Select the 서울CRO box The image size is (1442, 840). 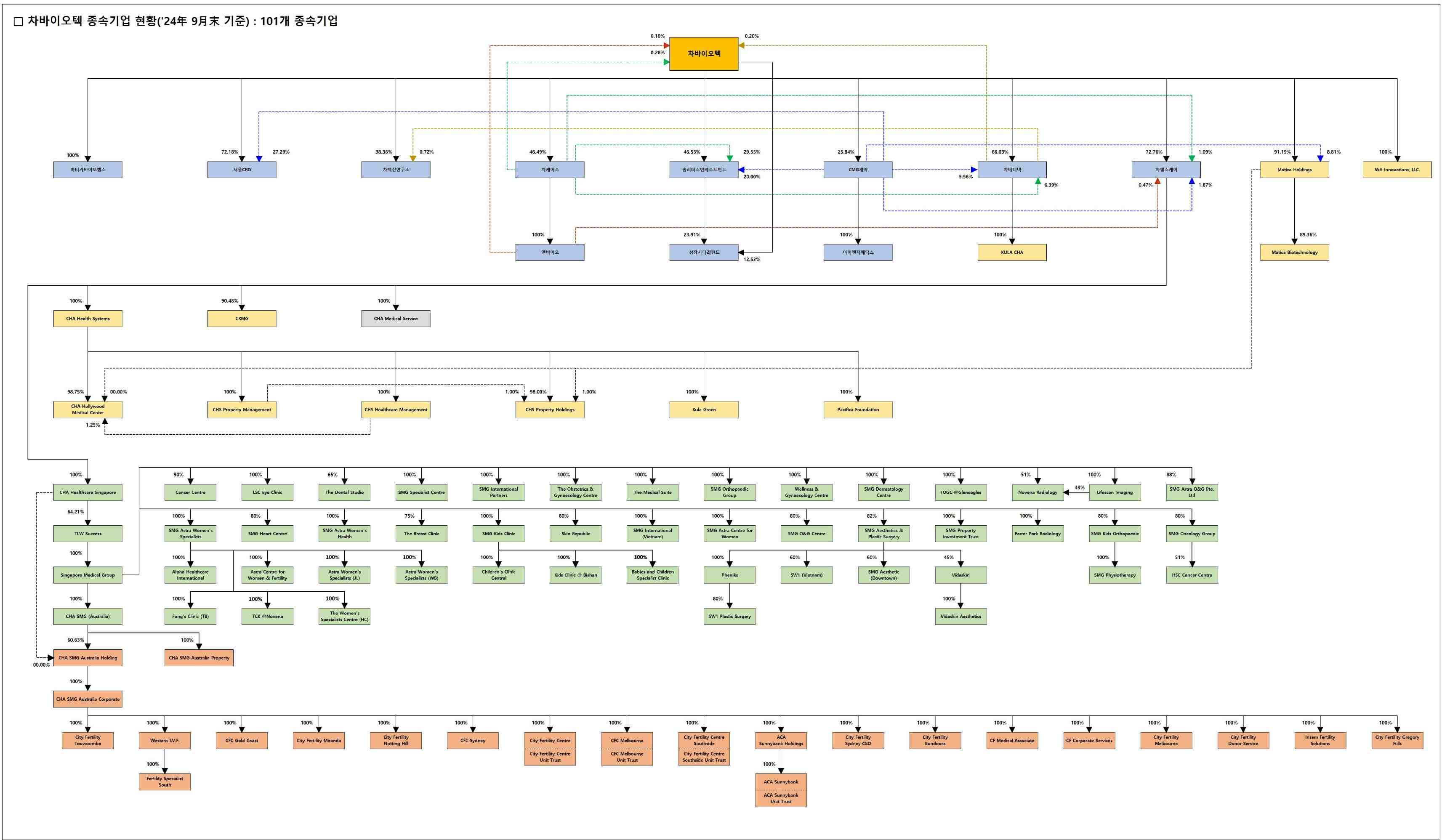(242, 169)
